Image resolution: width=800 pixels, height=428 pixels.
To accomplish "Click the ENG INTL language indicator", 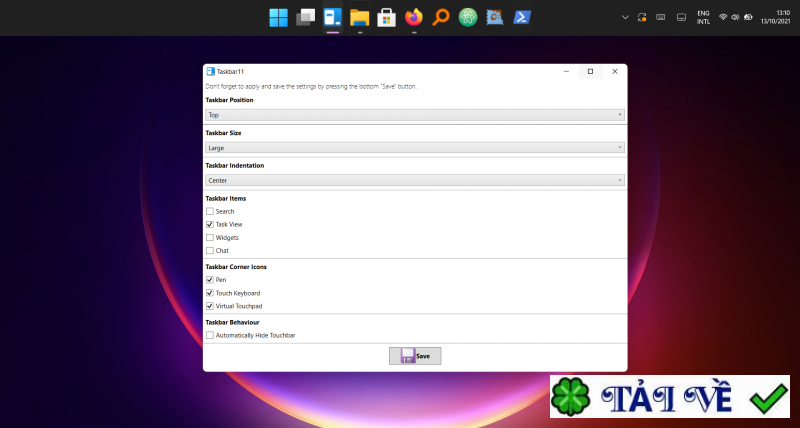I will 703,17.
